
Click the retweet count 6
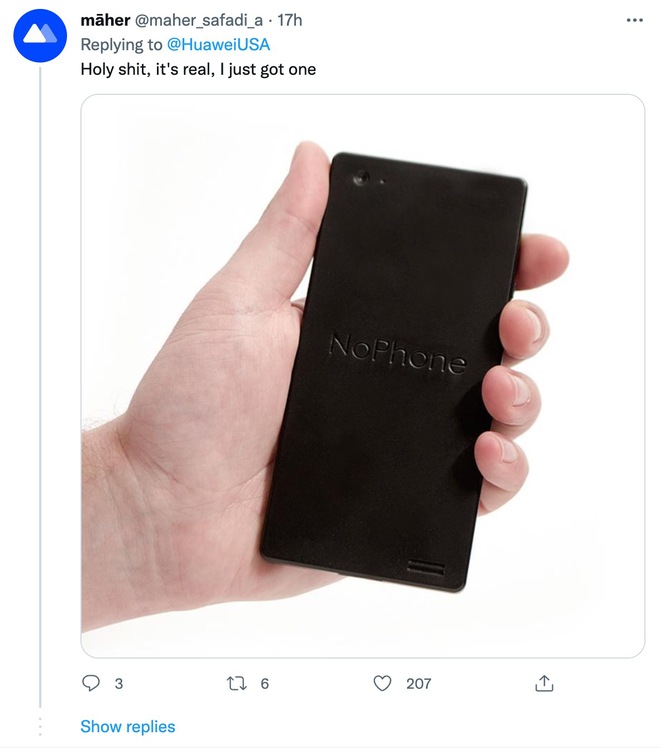tap(265, 684)
